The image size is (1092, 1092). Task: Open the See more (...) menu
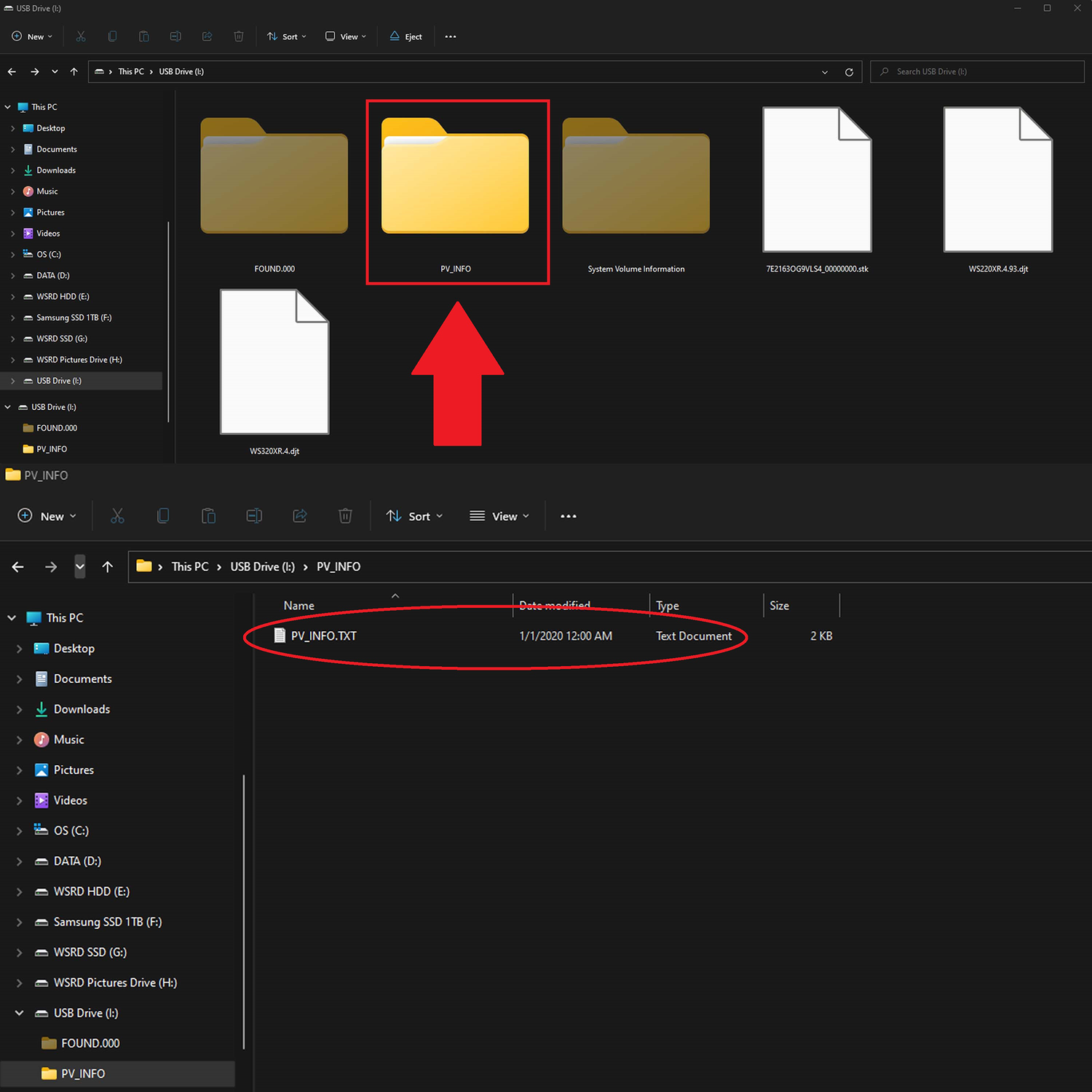tap(450, 36)
